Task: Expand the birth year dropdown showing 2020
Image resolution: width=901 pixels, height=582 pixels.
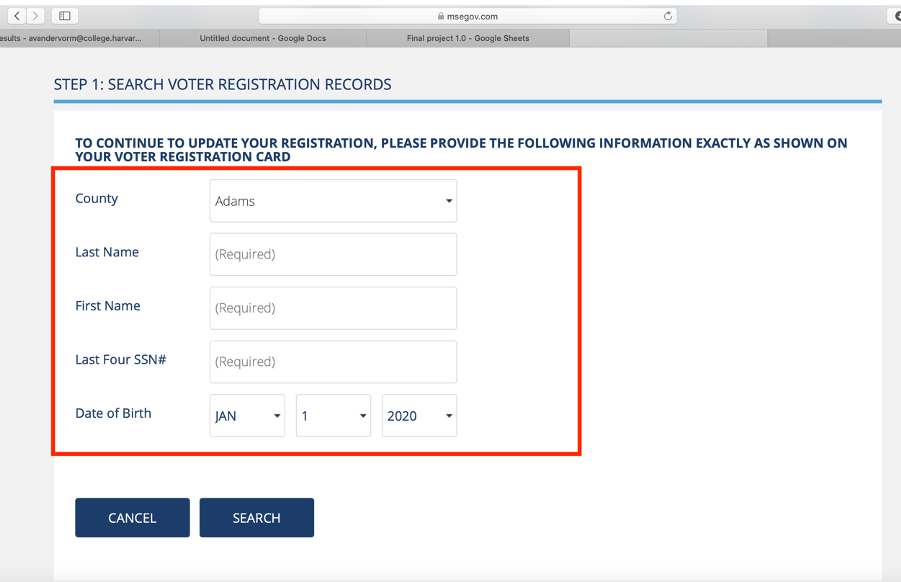Action: (419, 416)
